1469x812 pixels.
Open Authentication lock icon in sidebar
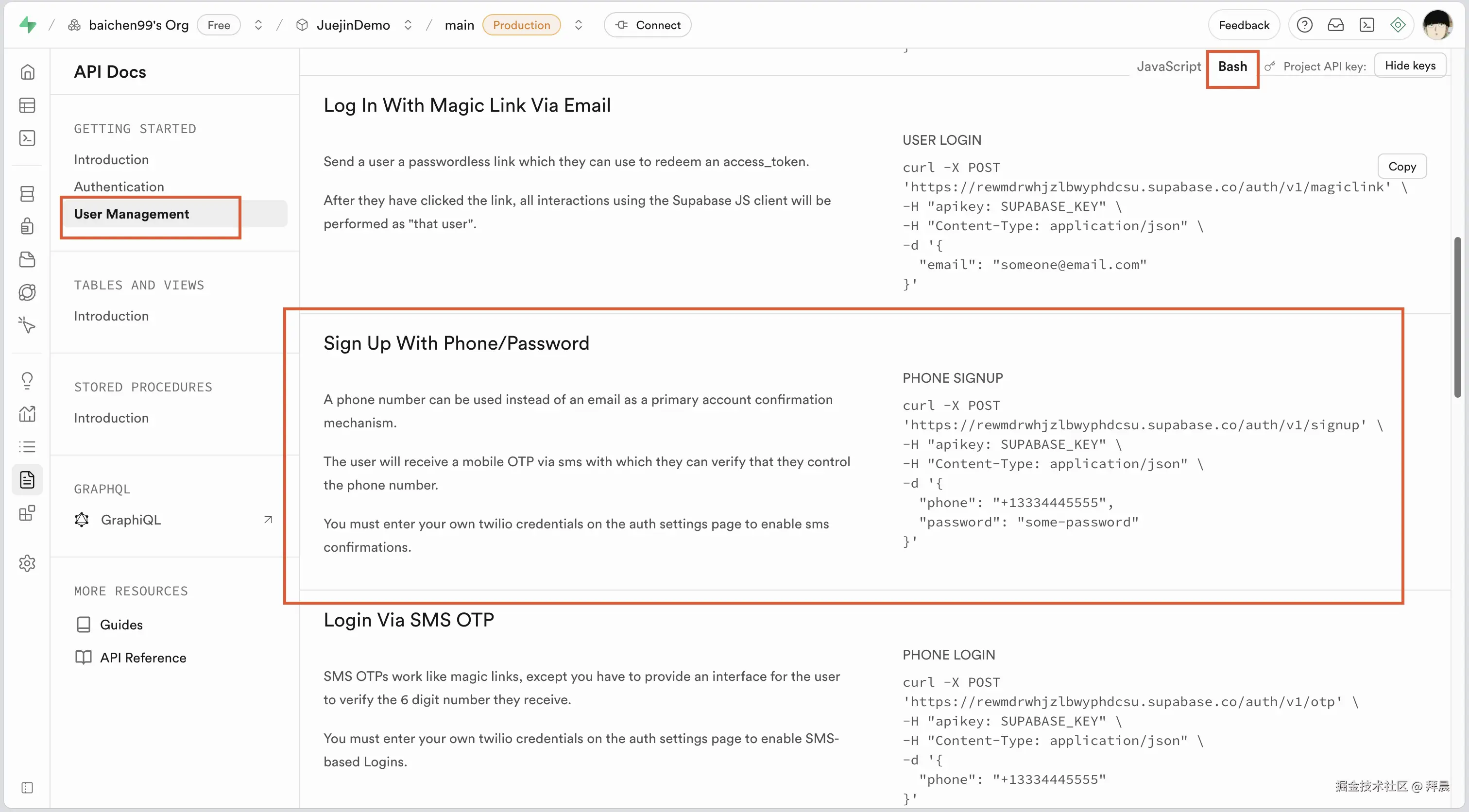tap(27, 226)
